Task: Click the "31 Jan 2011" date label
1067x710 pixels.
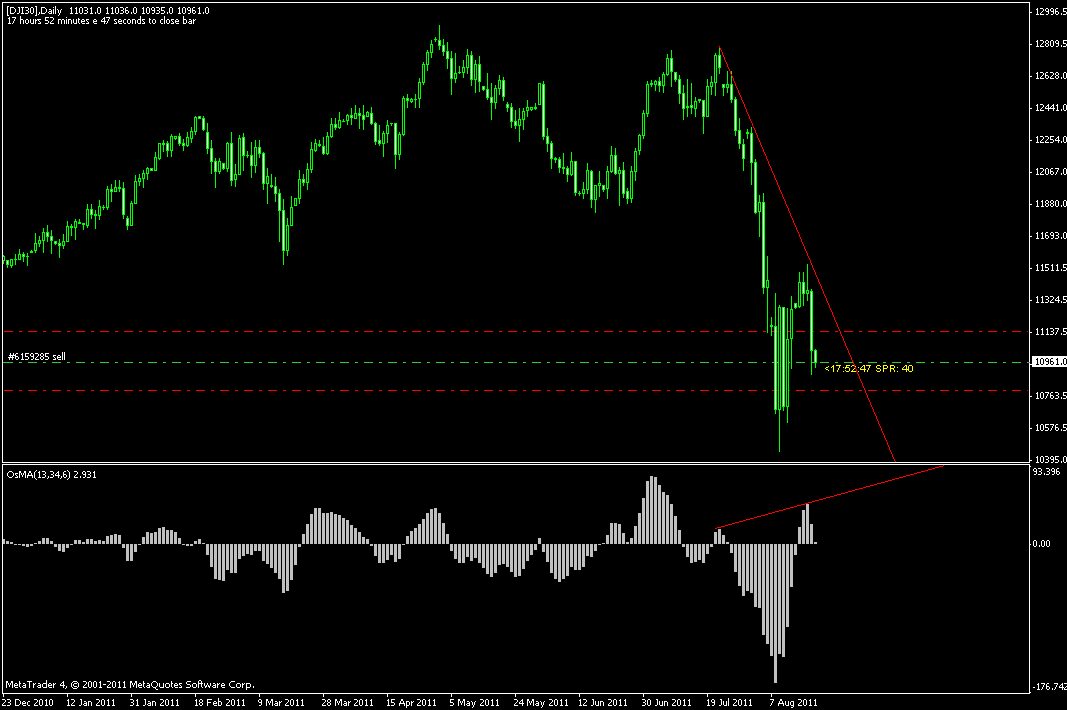Action: 154,703
